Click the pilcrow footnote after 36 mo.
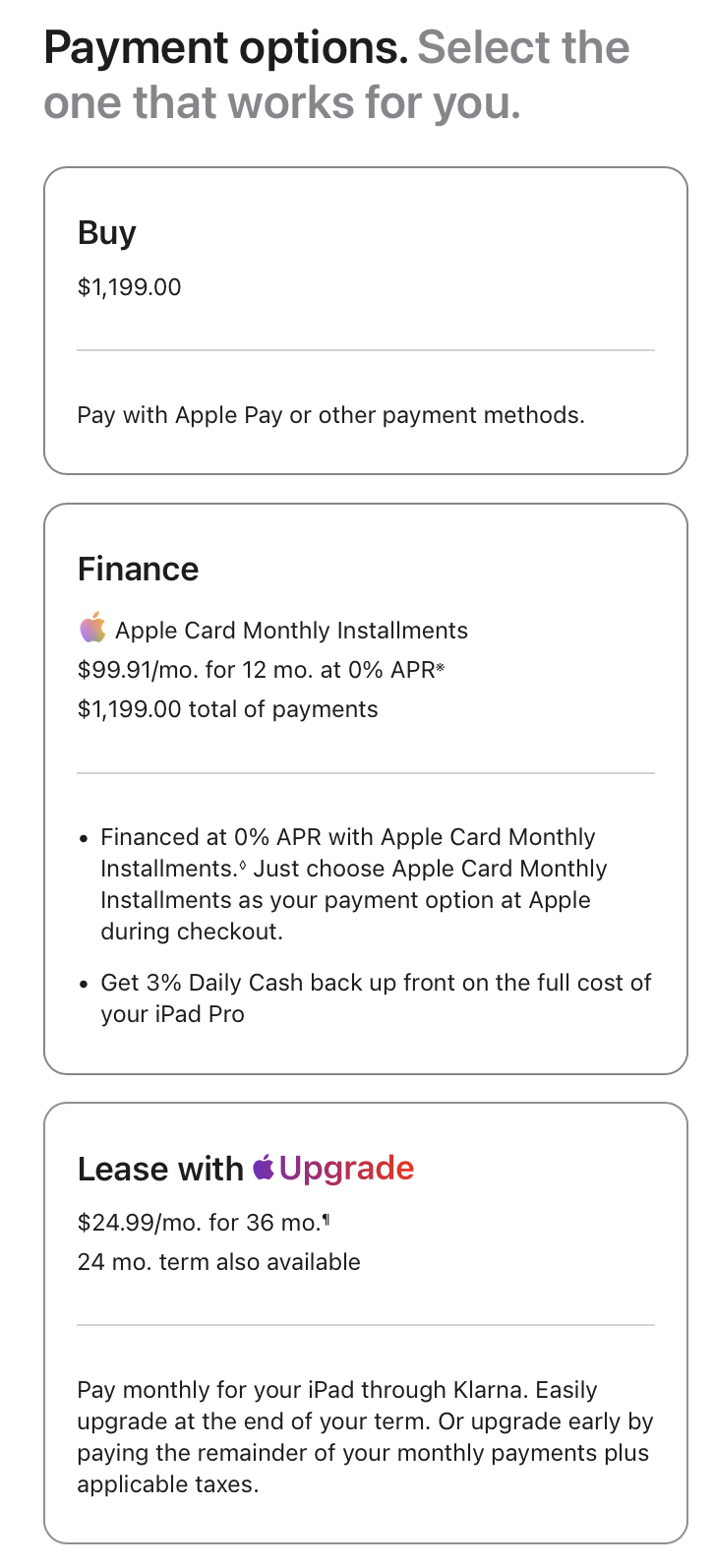The image size is (714, 1568). click(x=327, y=1221)
